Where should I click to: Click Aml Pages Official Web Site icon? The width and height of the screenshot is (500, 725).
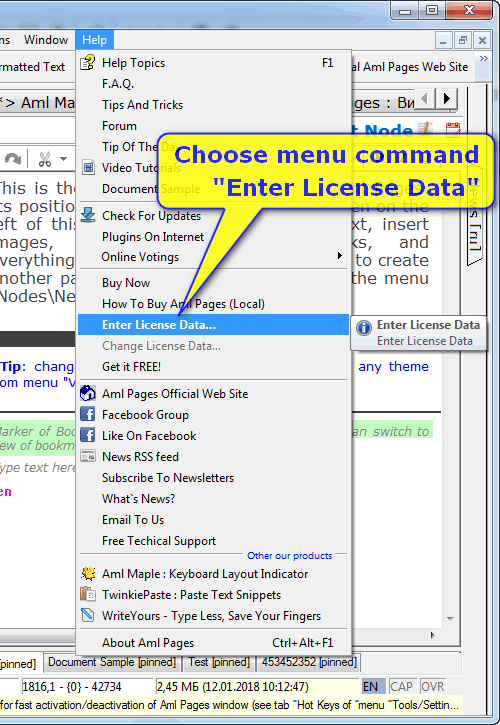tap(88, 393)
